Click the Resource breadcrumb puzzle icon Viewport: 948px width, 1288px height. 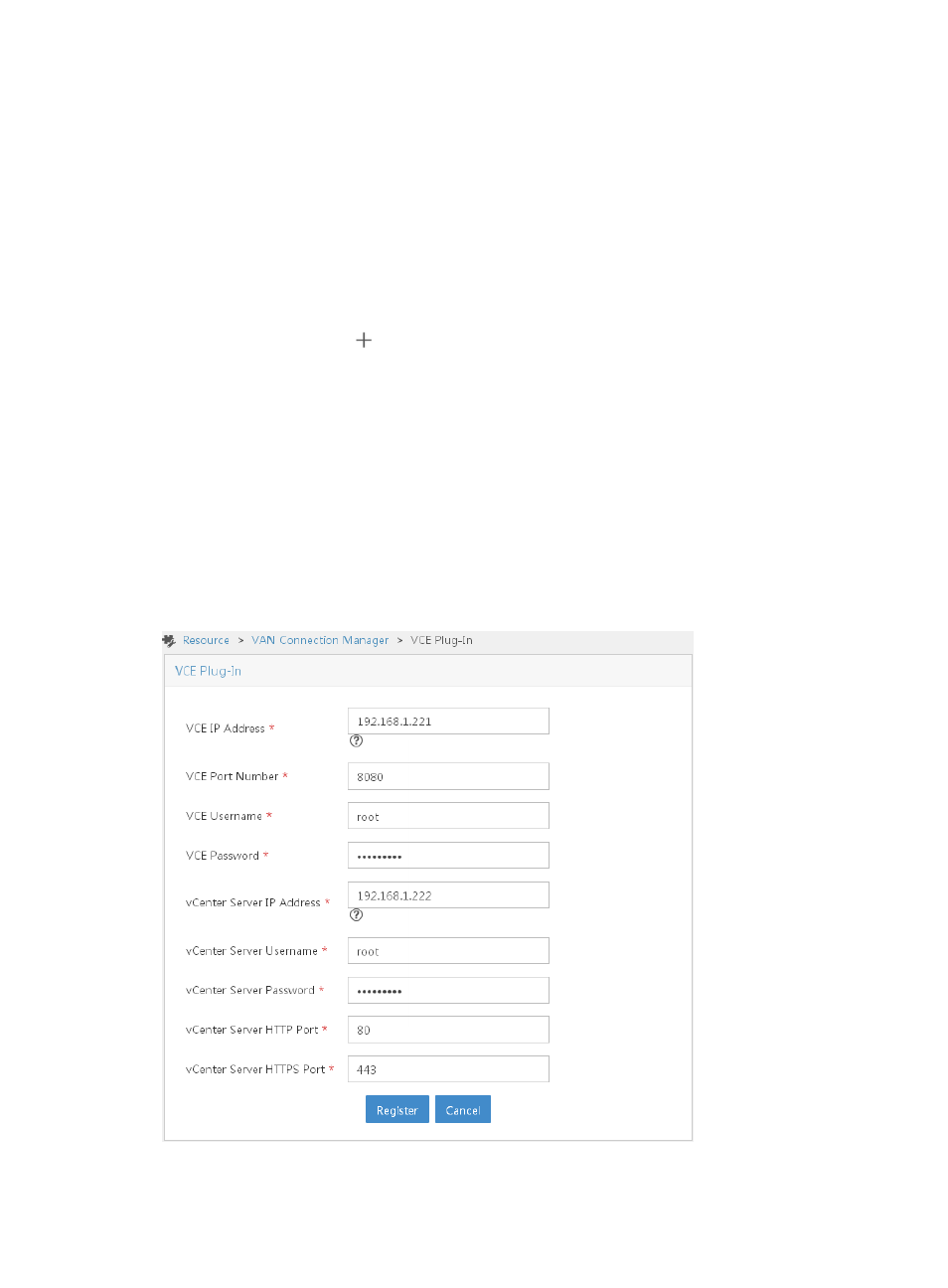coord(169,641)
